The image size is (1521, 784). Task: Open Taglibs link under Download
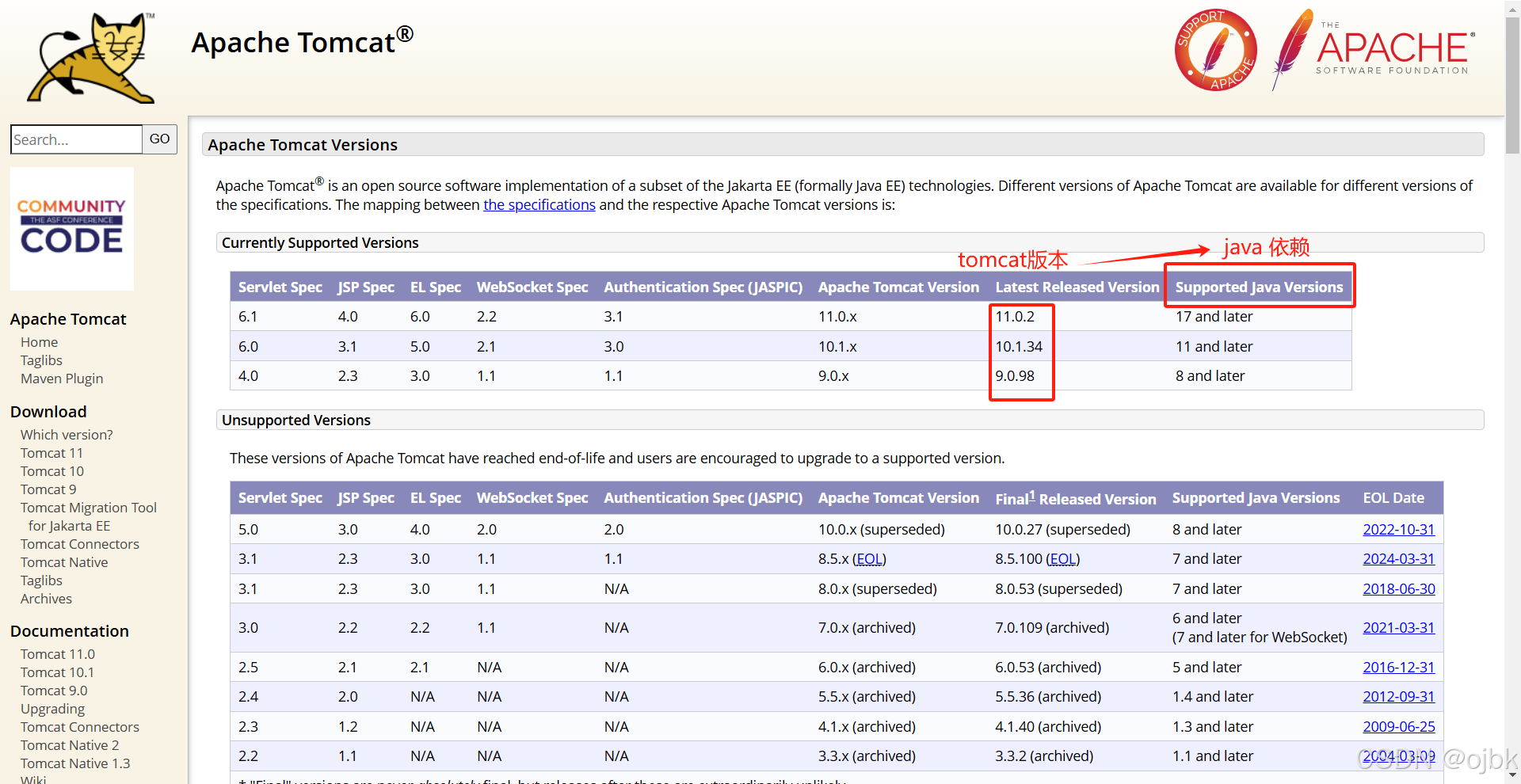(x=41, y=580)
